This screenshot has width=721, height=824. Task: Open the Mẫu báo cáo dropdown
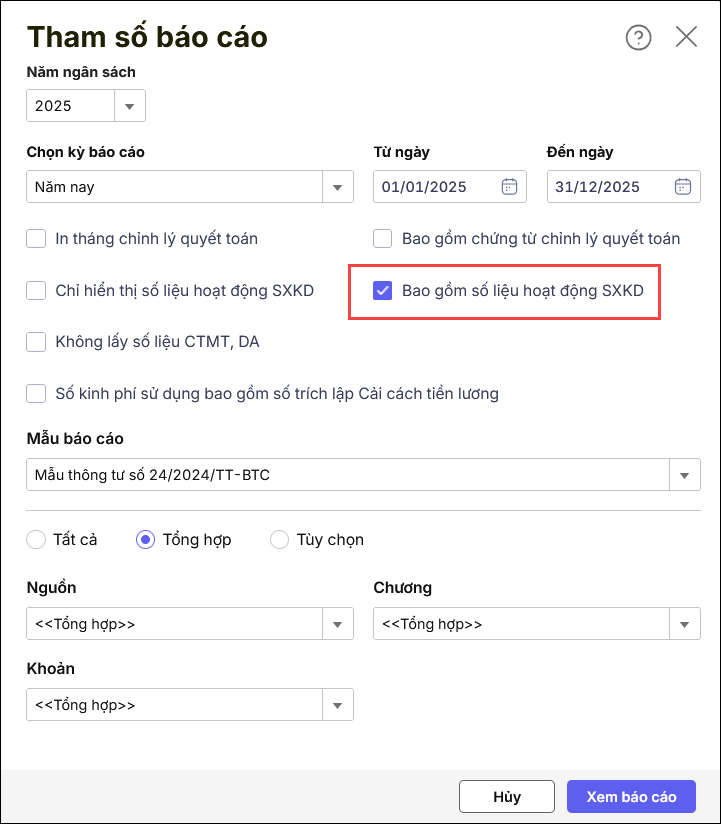685,475
